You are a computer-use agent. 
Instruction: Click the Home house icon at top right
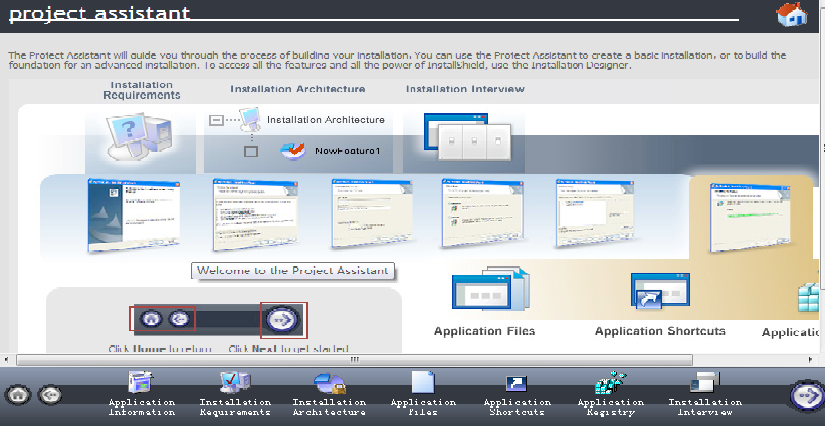[793, 14]
